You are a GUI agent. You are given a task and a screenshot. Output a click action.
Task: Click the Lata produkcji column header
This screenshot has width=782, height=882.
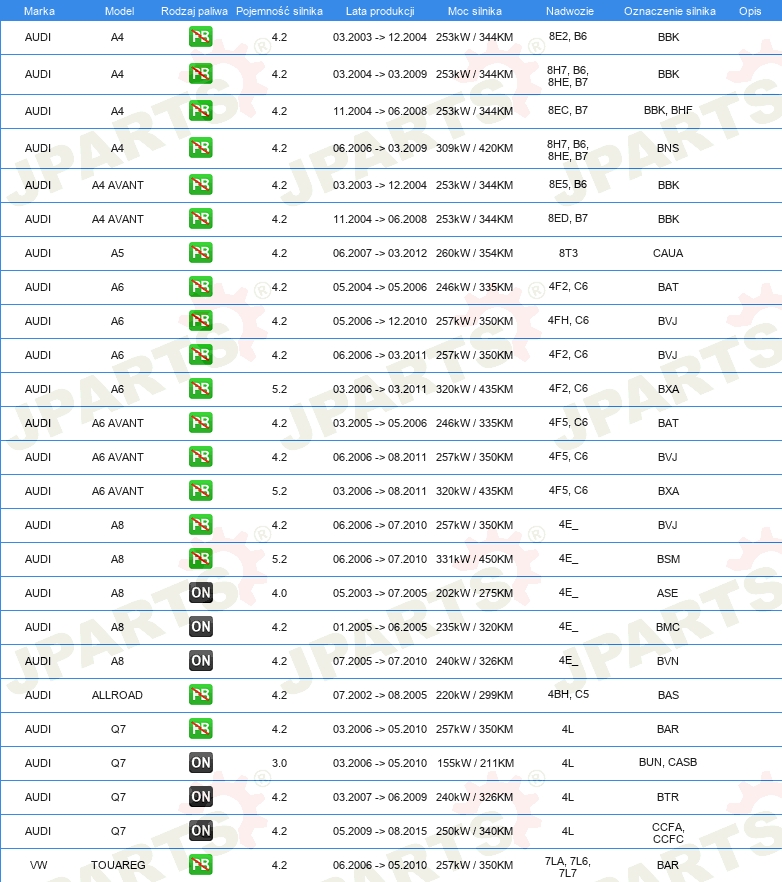point(380,11)
